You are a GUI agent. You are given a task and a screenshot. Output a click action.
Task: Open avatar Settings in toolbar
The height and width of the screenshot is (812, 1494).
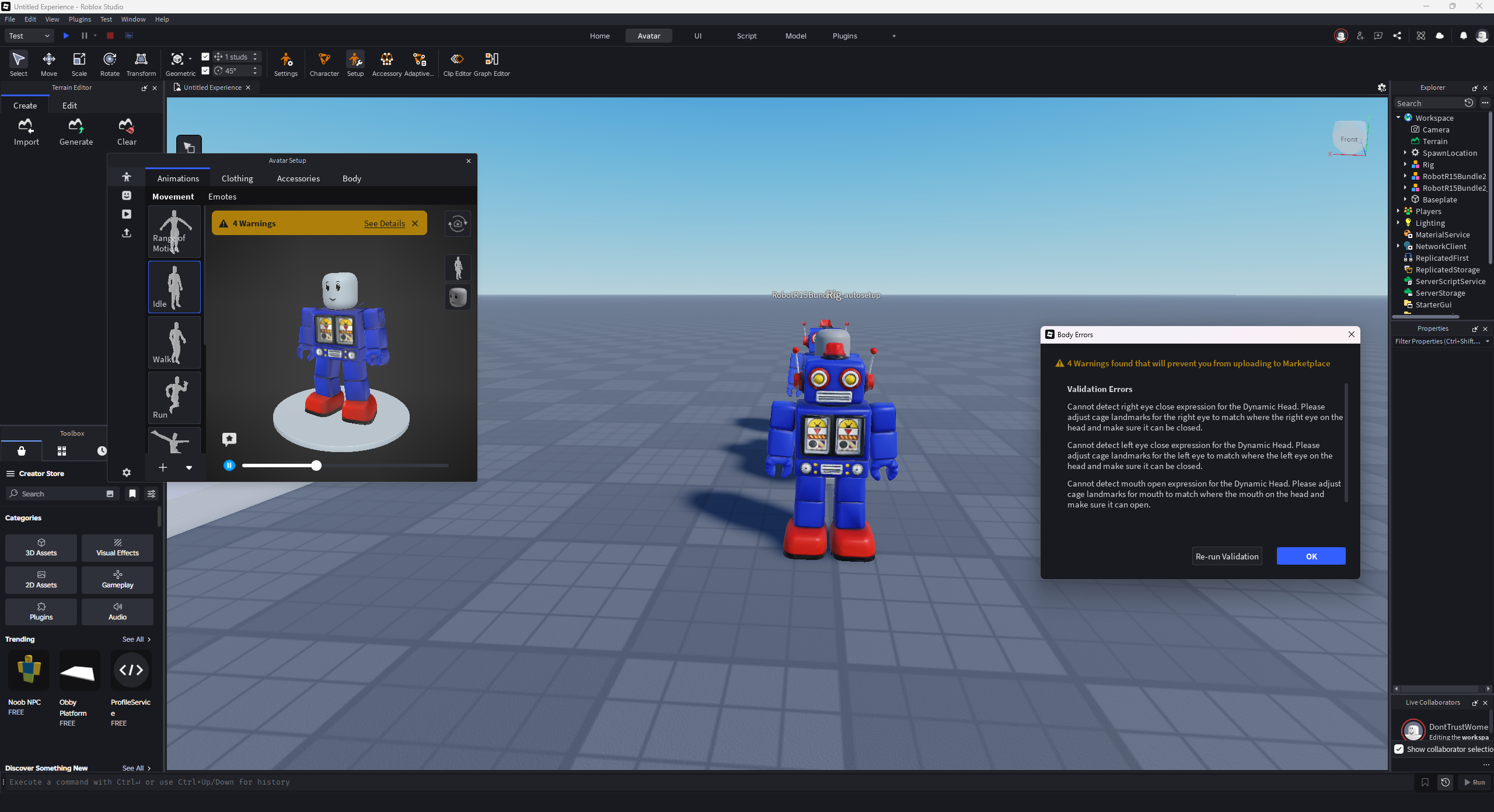(285, 64)
